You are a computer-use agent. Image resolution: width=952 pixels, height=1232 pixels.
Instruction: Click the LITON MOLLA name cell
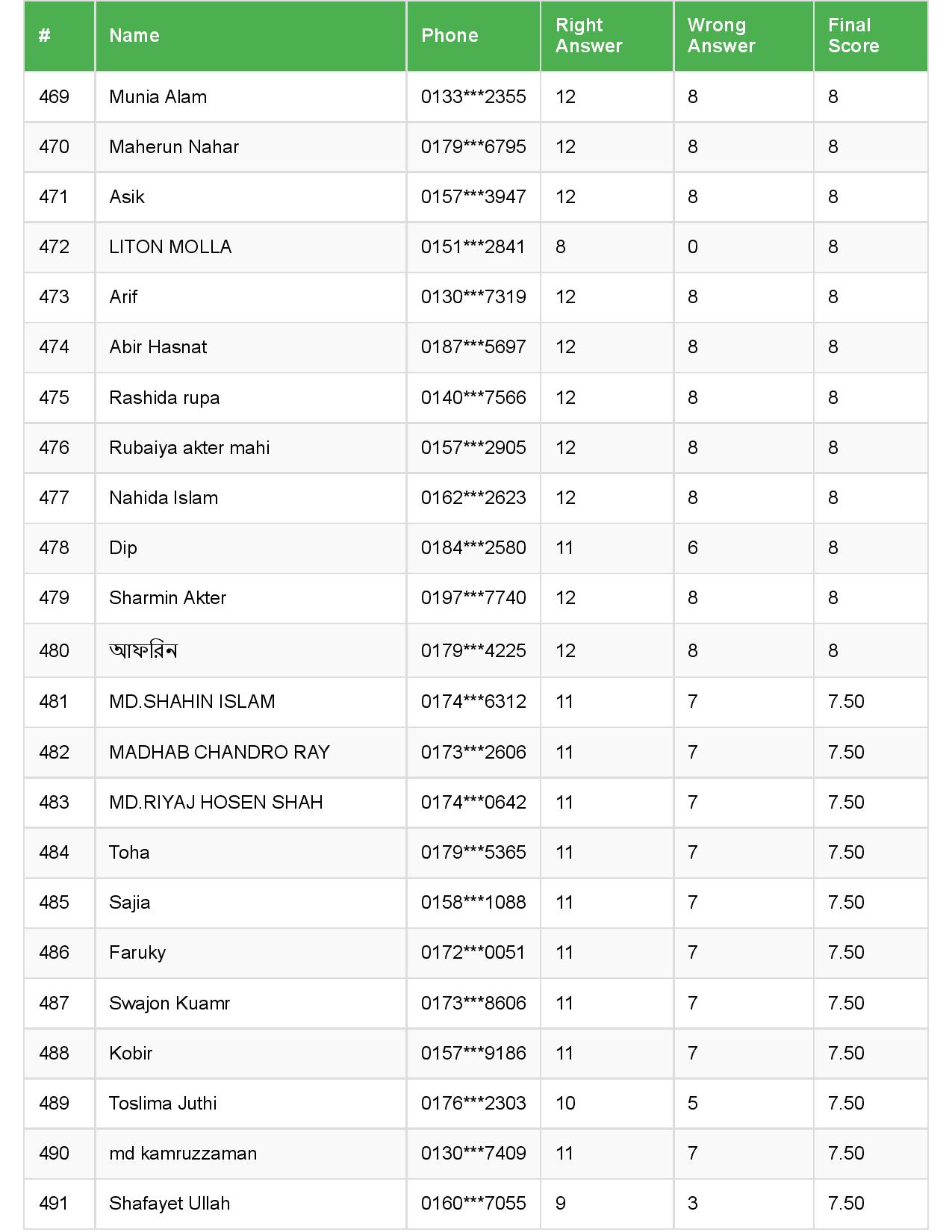pyautogui.click(x=170, y=247)
